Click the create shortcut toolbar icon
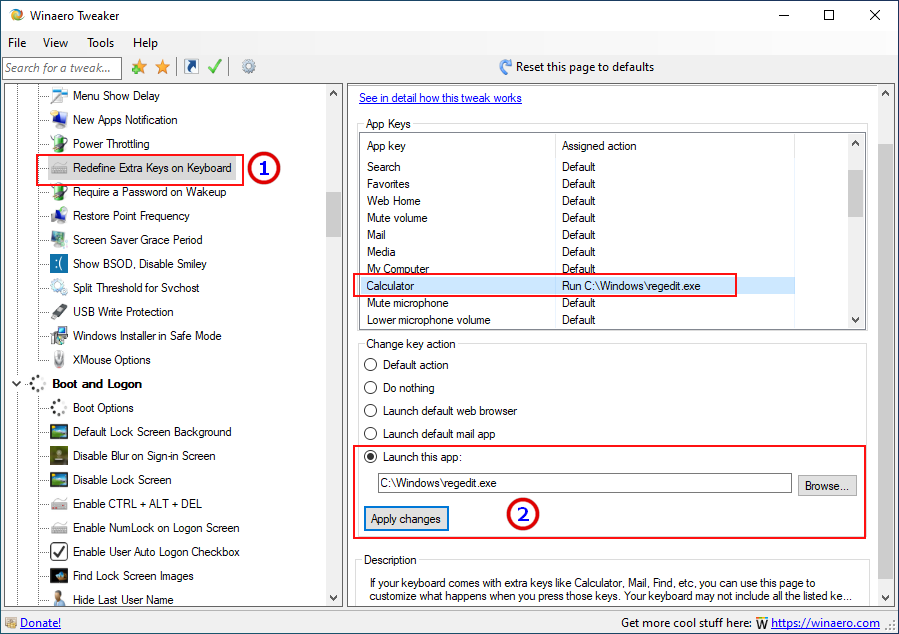The width and height of the screenshot is (899, 634). click(x=191, y=67)
